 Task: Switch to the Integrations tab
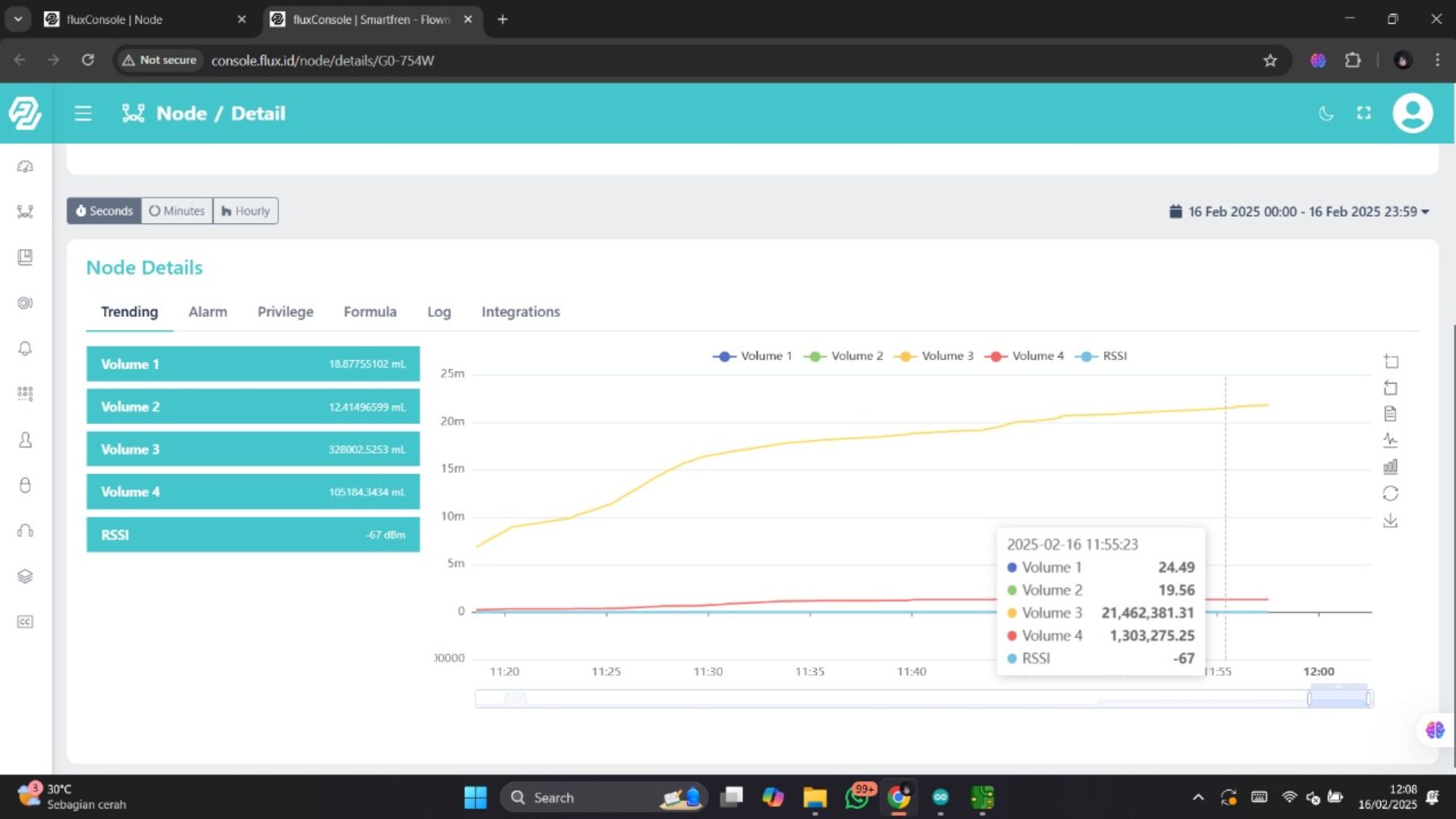[x=521, y=312]
